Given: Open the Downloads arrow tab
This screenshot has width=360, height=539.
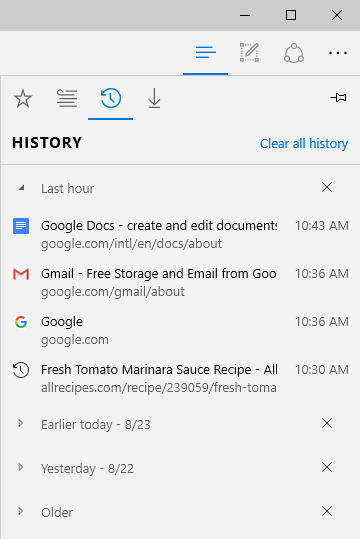Looking at the screenshot, I should tap(154, 98).
